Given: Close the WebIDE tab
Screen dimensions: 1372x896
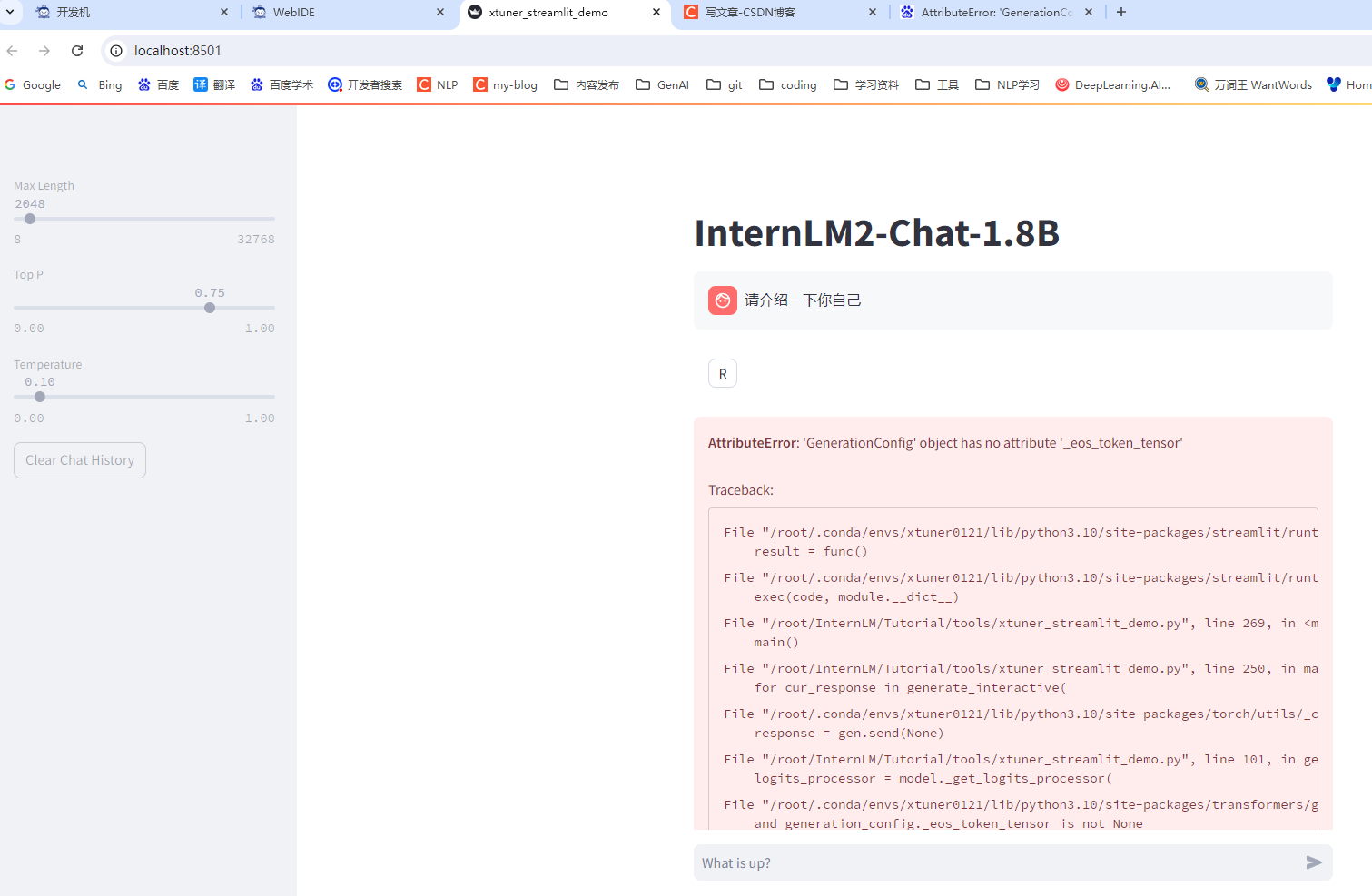Looking at the screenshot, I should click(x=440, y=12).
